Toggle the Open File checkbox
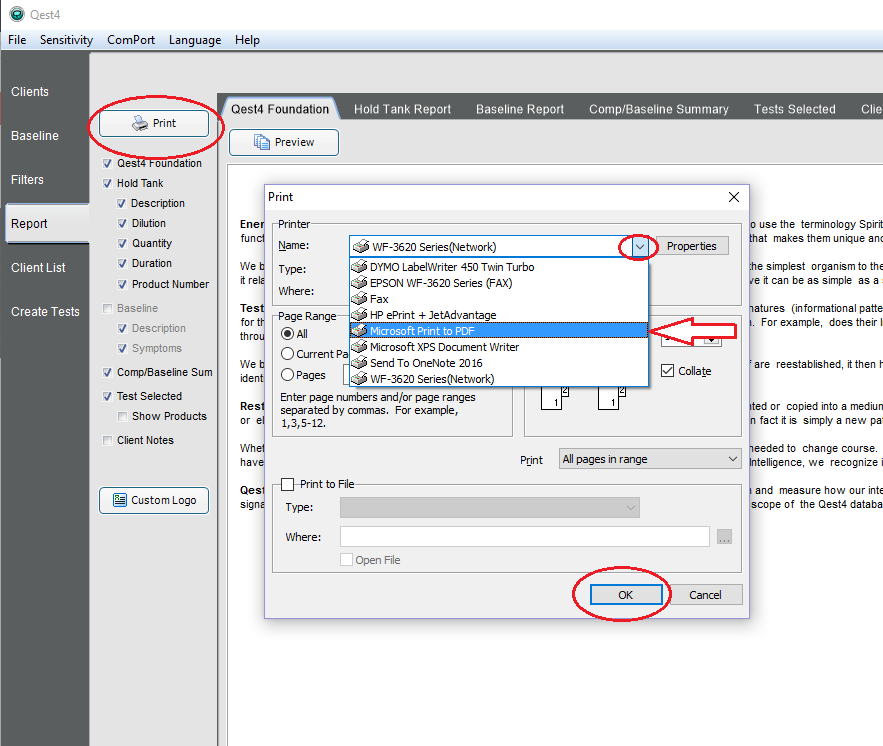The height and width of the screenshot is (746, 883). (346, 560)
